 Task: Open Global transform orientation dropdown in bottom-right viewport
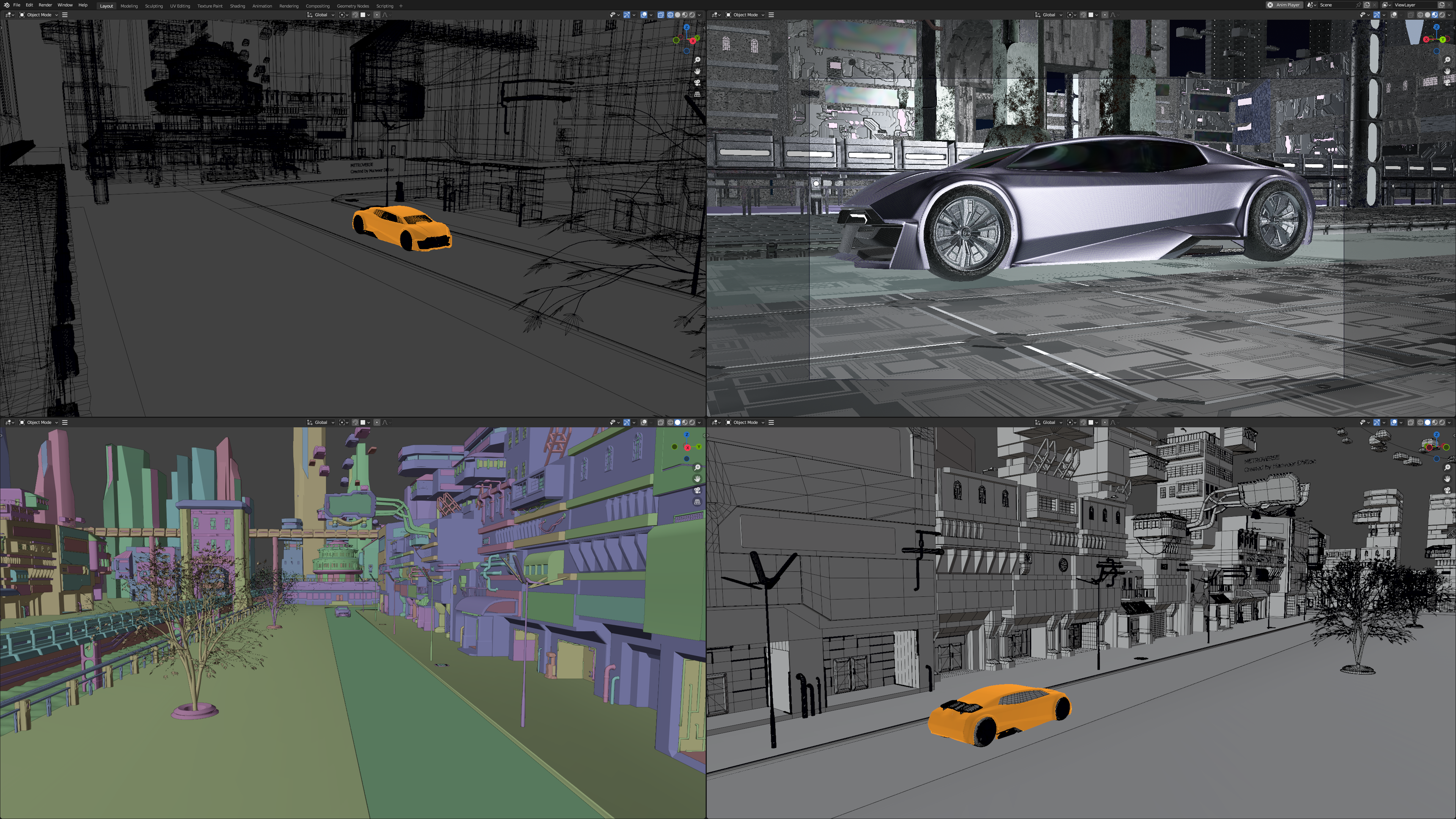1049,422
